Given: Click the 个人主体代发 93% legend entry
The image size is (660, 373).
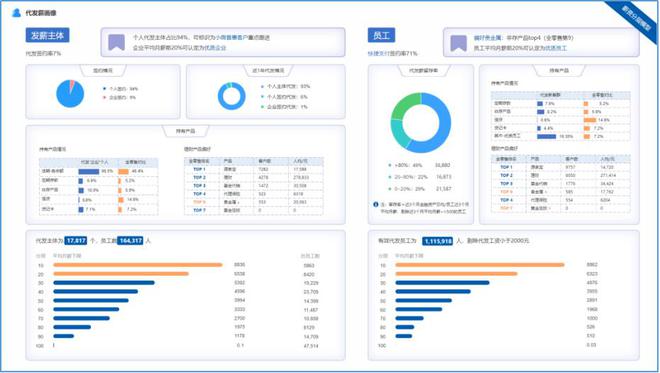Looking at the screenshot, I should click(x=285, y=86).
